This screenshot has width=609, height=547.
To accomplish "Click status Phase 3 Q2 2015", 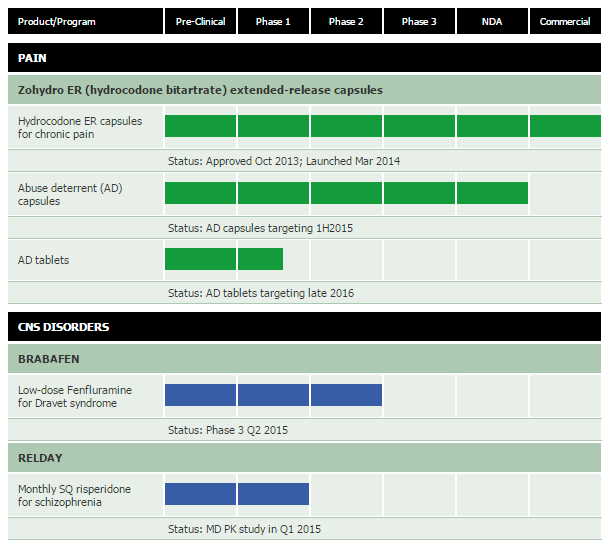I will (x=228, y=430).
